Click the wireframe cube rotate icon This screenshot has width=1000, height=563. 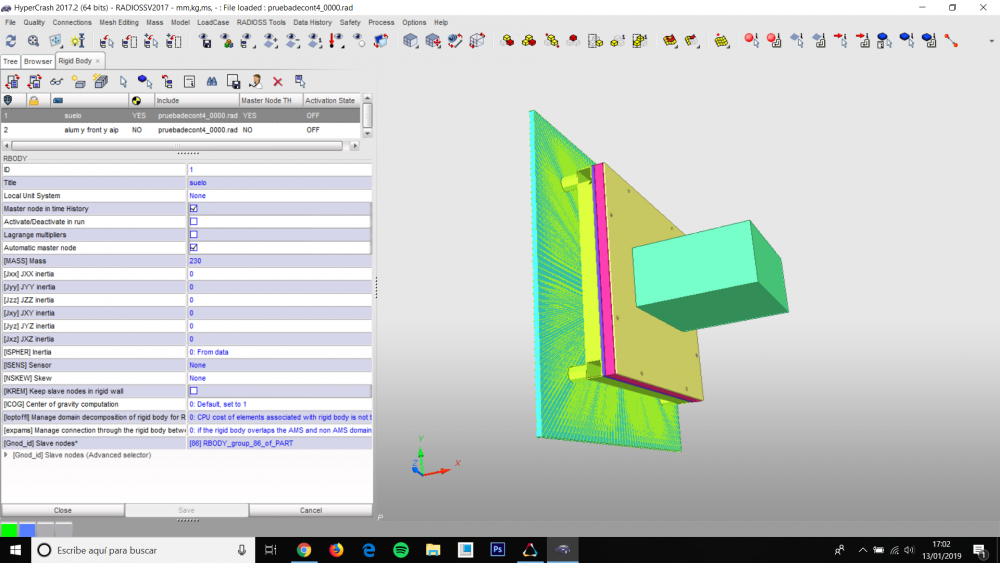tap(477, 41)
